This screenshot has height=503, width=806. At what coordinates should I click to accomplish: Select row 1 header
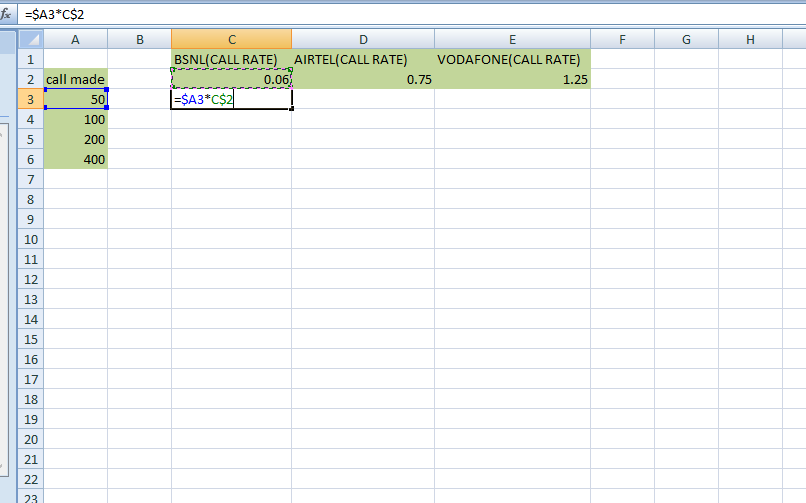(31, 60)
